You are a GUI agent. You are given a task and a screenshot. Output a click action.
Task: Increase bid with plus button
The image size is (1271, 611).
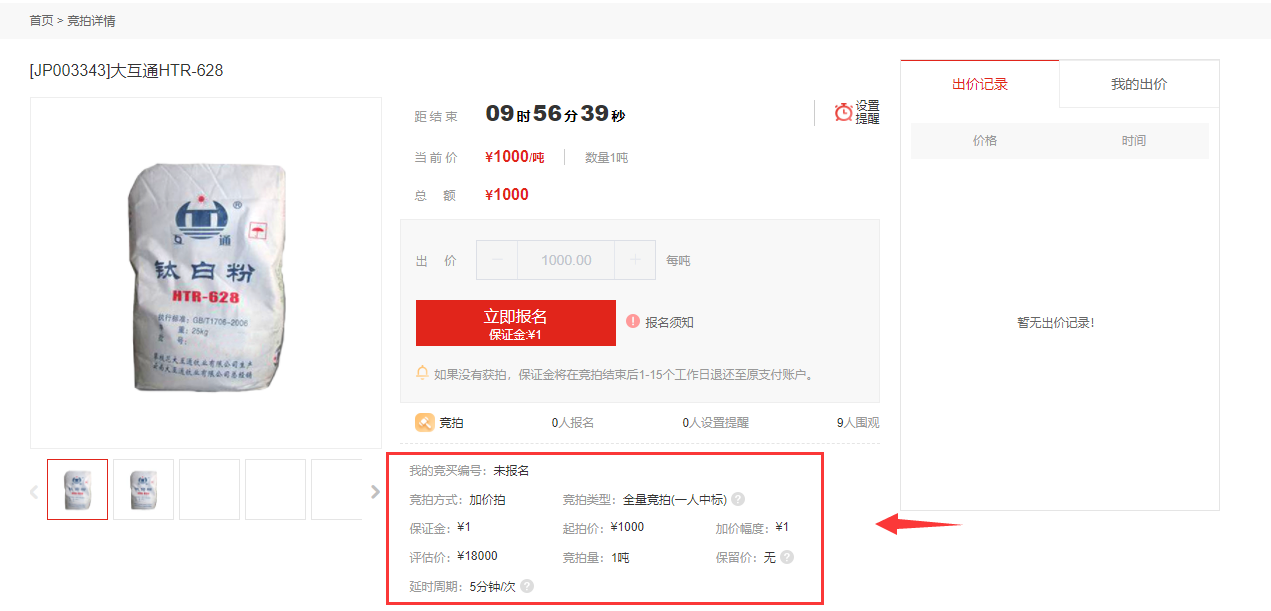[x=635, y=260]
